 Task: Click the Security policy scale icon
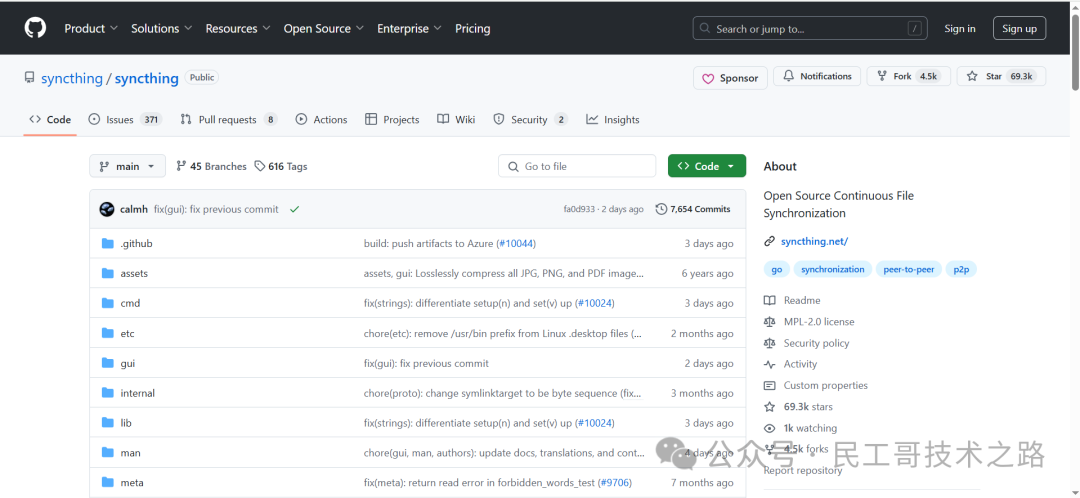point(769,343)
